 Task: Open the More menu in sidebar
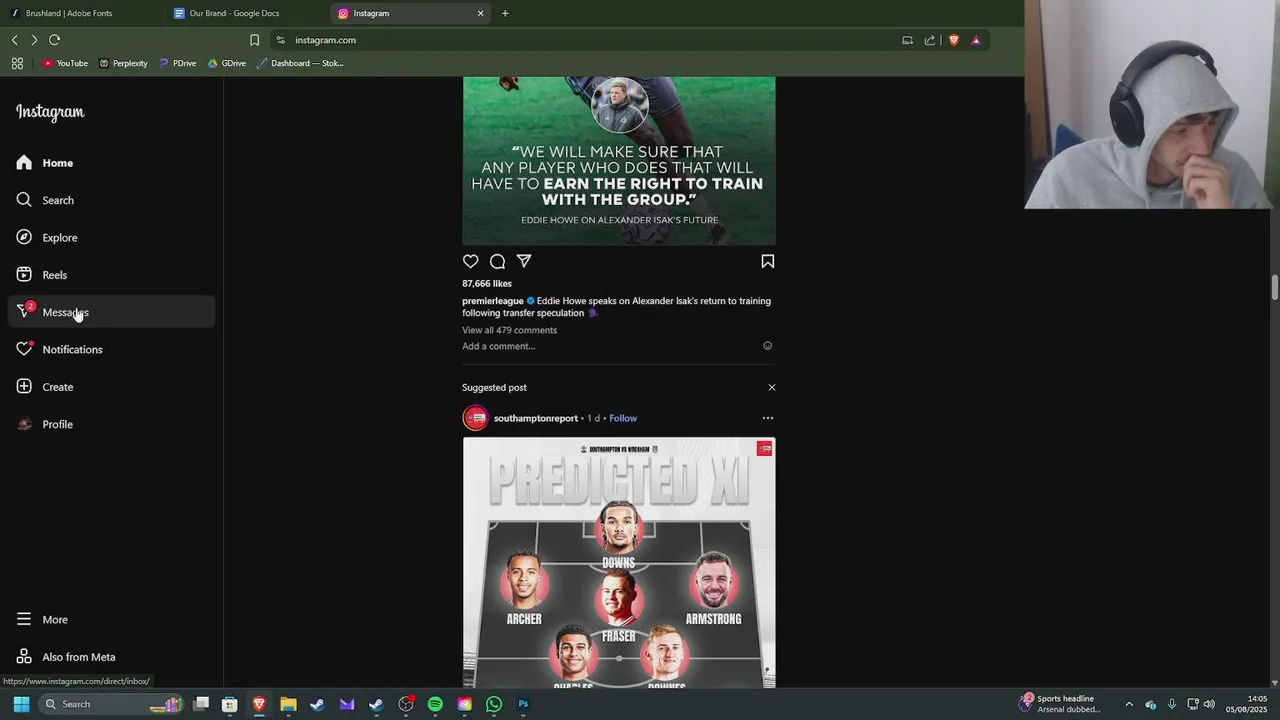coord(112,619)
